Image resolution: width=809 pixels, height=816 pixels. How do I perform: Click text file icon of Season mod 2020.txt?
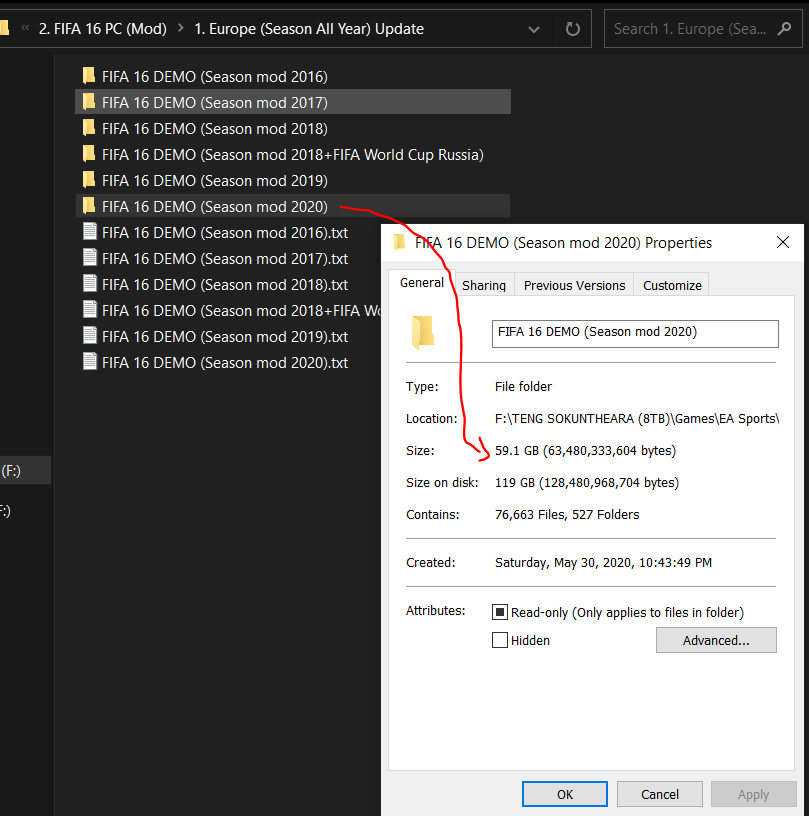[89, 362]
